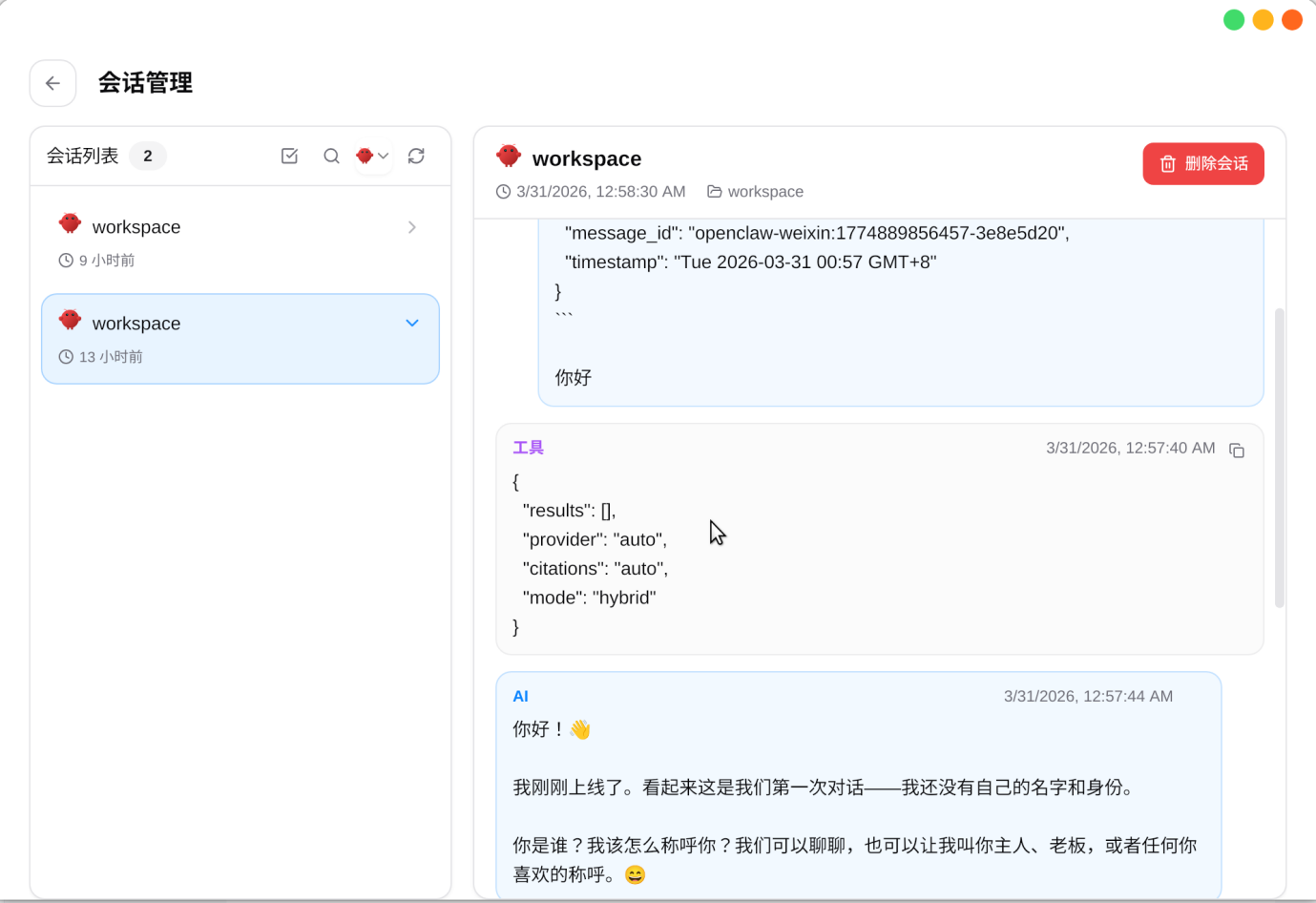Click the 会话管理 page title
Viewport: 1316px width, 903px height.
tap(145, 83)
